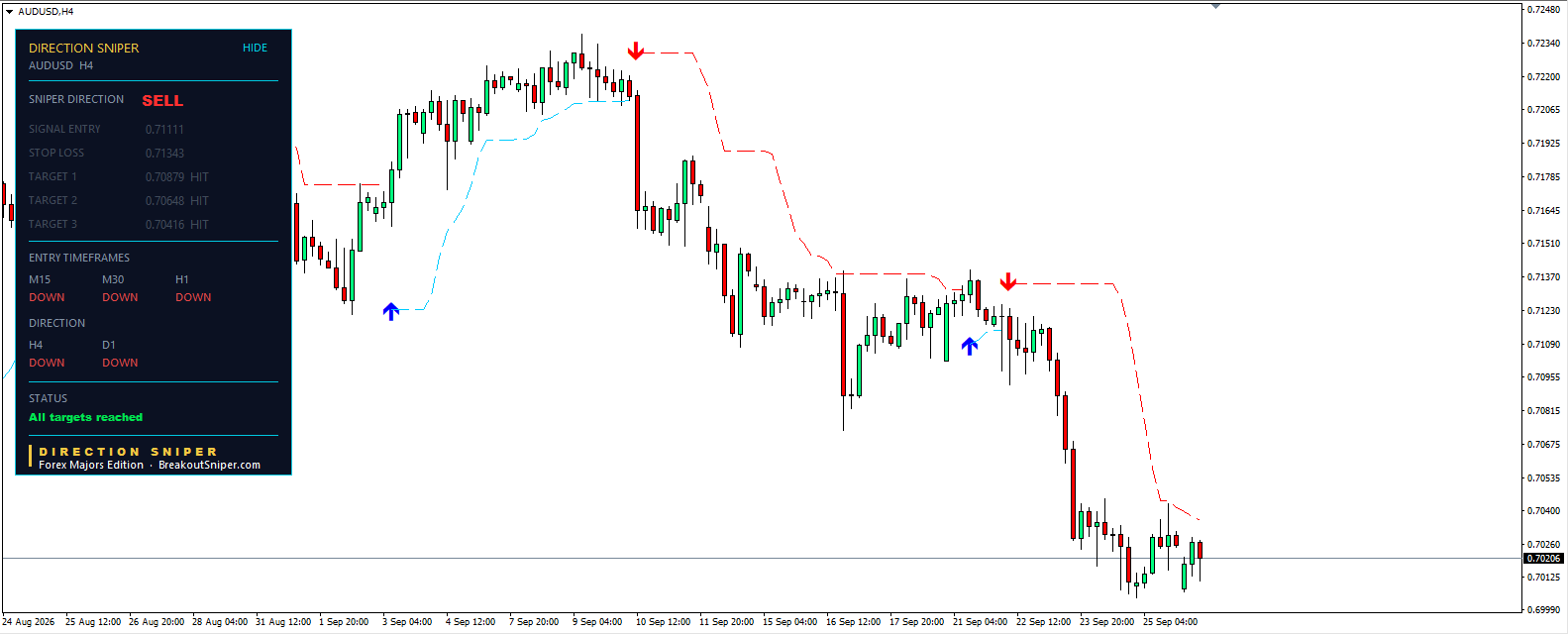1568x635 pixels.
Task: Click the BreakoutSniper.com link text
Action: 209,465
